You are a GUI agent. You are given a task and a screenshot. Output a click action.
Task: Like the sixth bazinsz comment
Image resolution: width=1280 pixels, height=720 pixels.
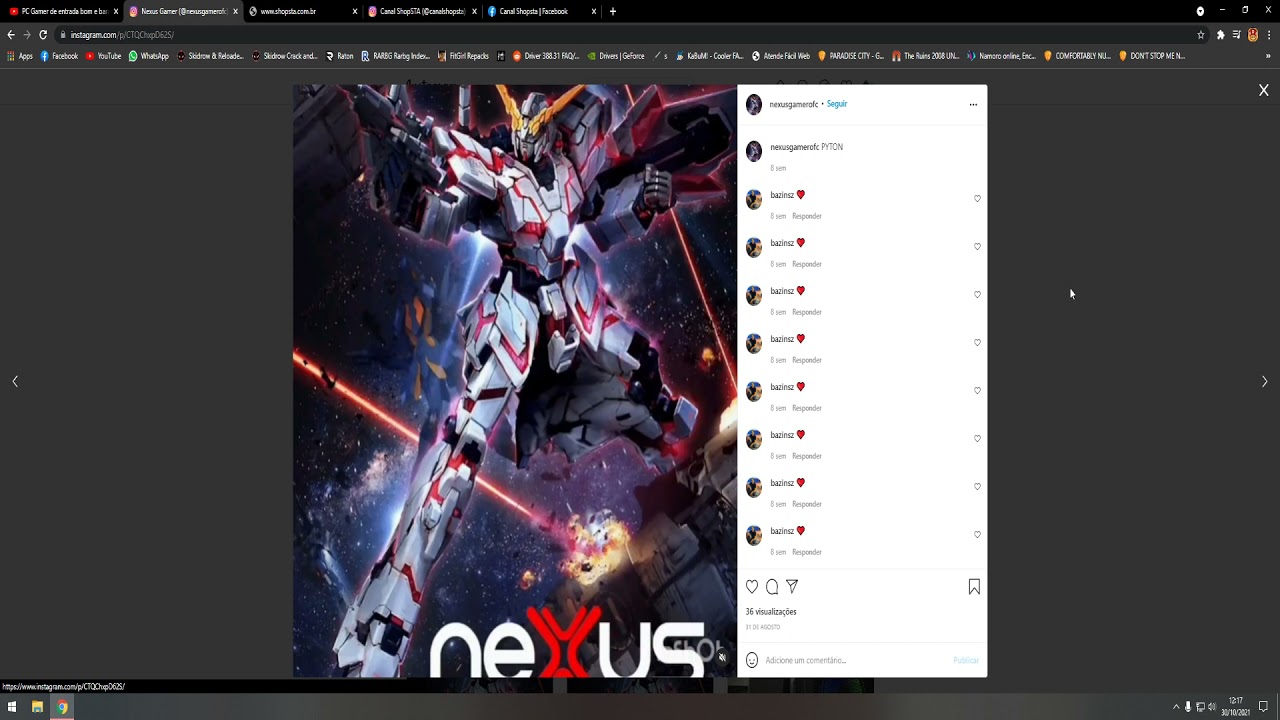(977, 439)
